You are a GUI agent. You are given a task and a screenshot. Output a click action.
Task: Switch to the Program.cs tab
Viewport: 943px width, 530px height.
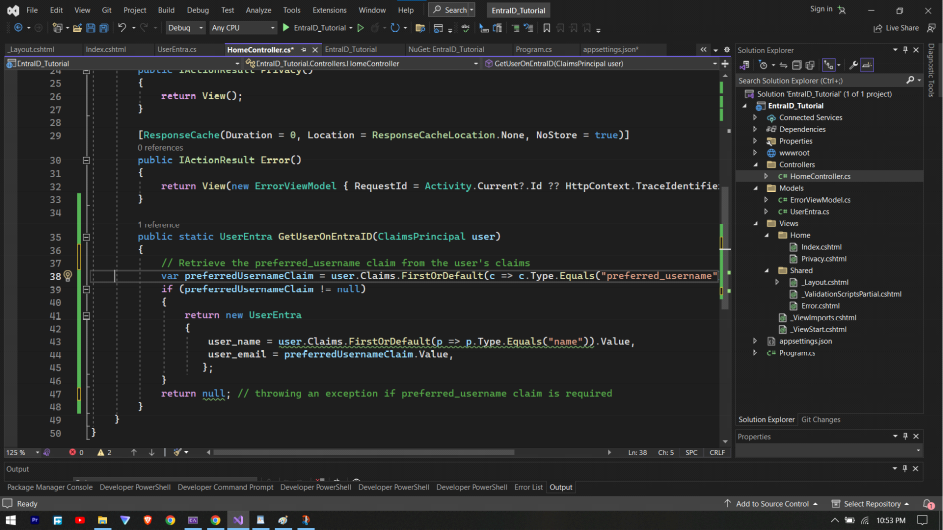point(533,49)
